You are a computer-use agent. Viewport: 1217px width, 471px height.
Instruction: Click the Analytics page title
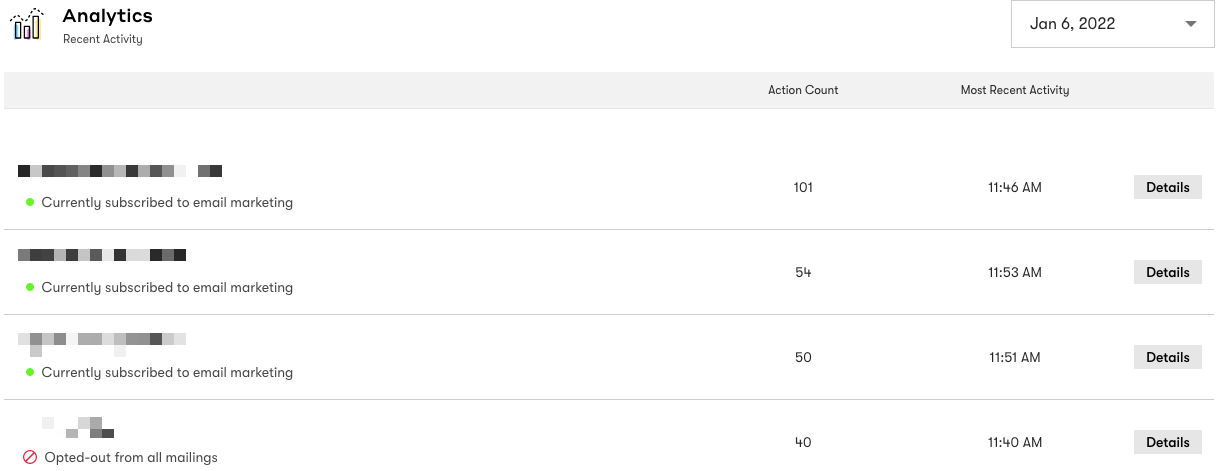[107, 16]
